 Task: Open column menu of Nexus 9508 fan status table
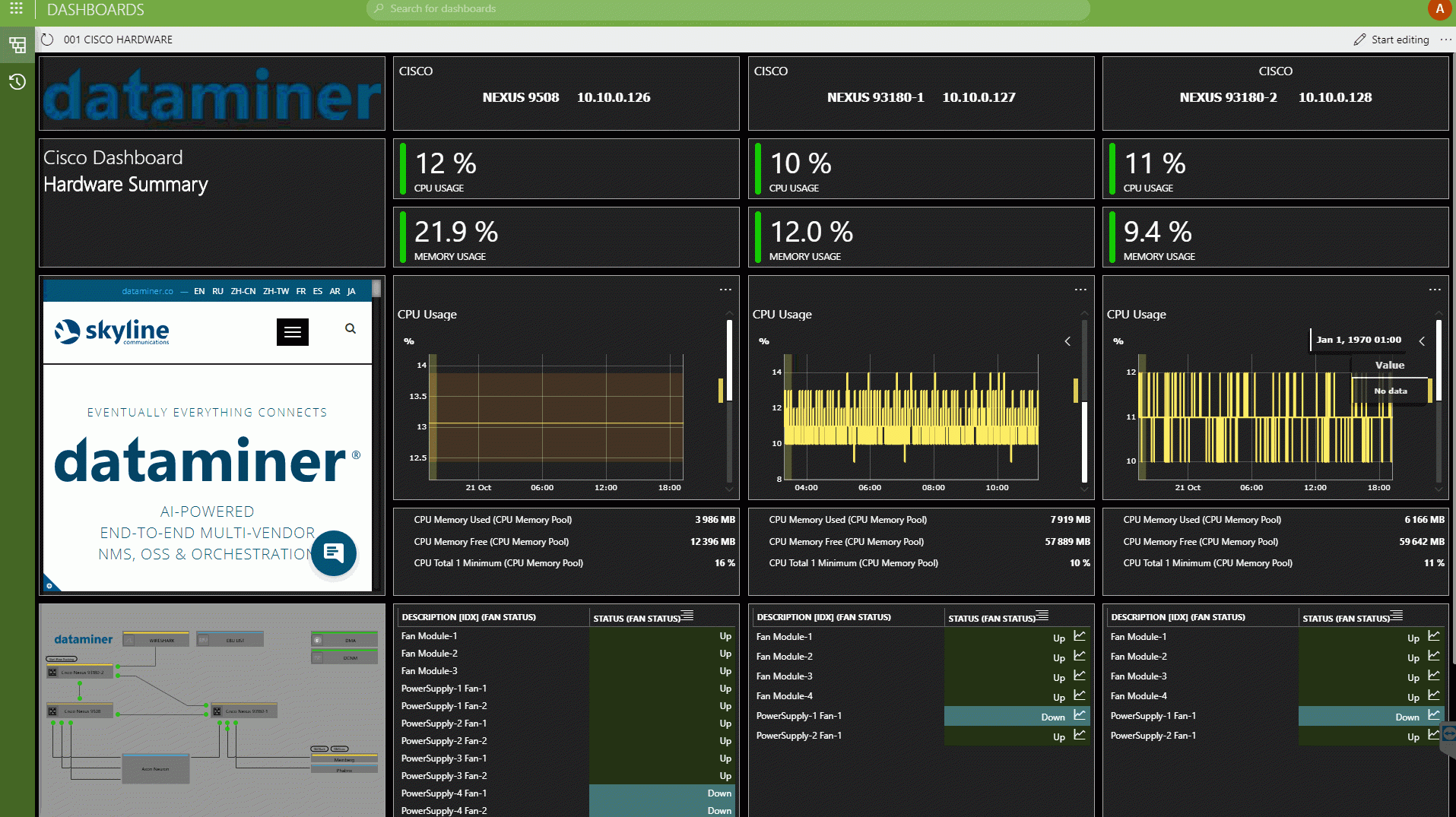tap(687, 616)
